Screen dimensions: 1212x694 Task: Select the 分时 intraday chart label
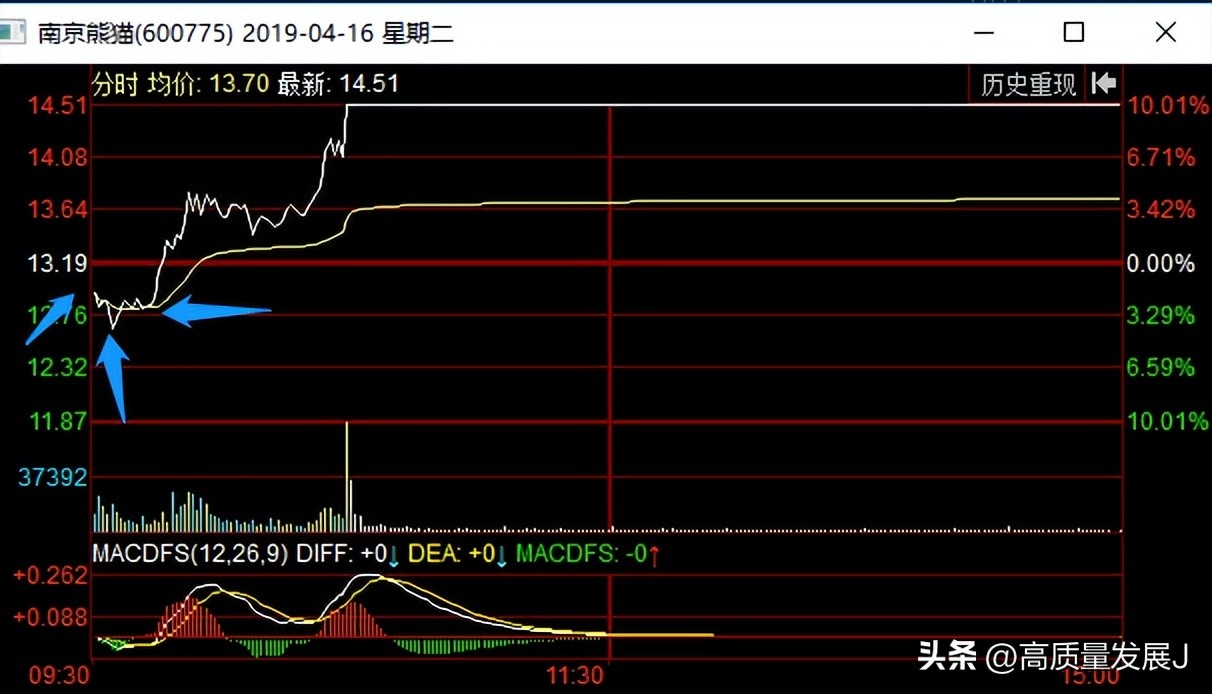coord(115,84)
